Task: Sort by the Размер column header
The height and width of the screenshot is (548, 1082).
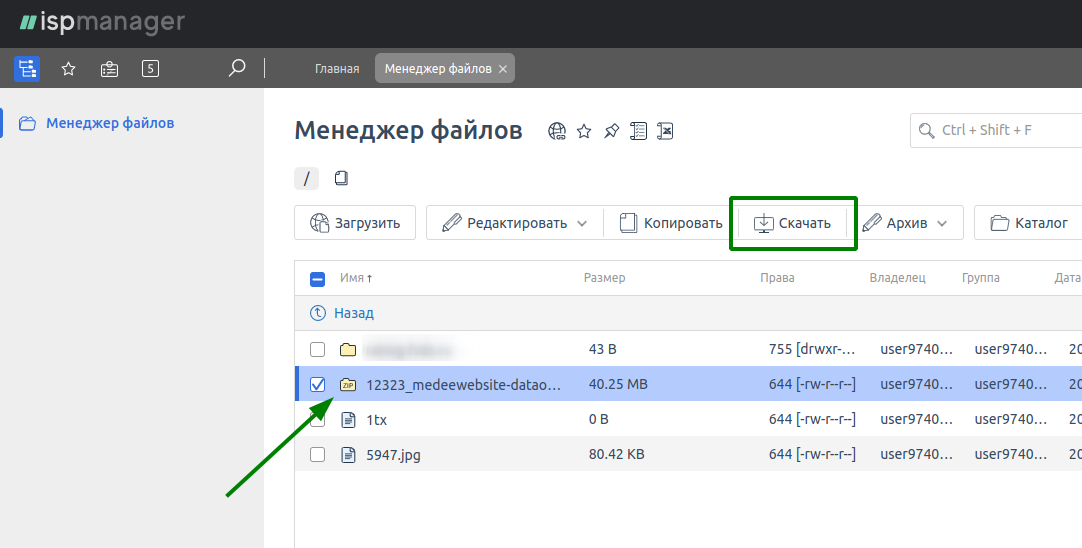Action: pos(604,278)
